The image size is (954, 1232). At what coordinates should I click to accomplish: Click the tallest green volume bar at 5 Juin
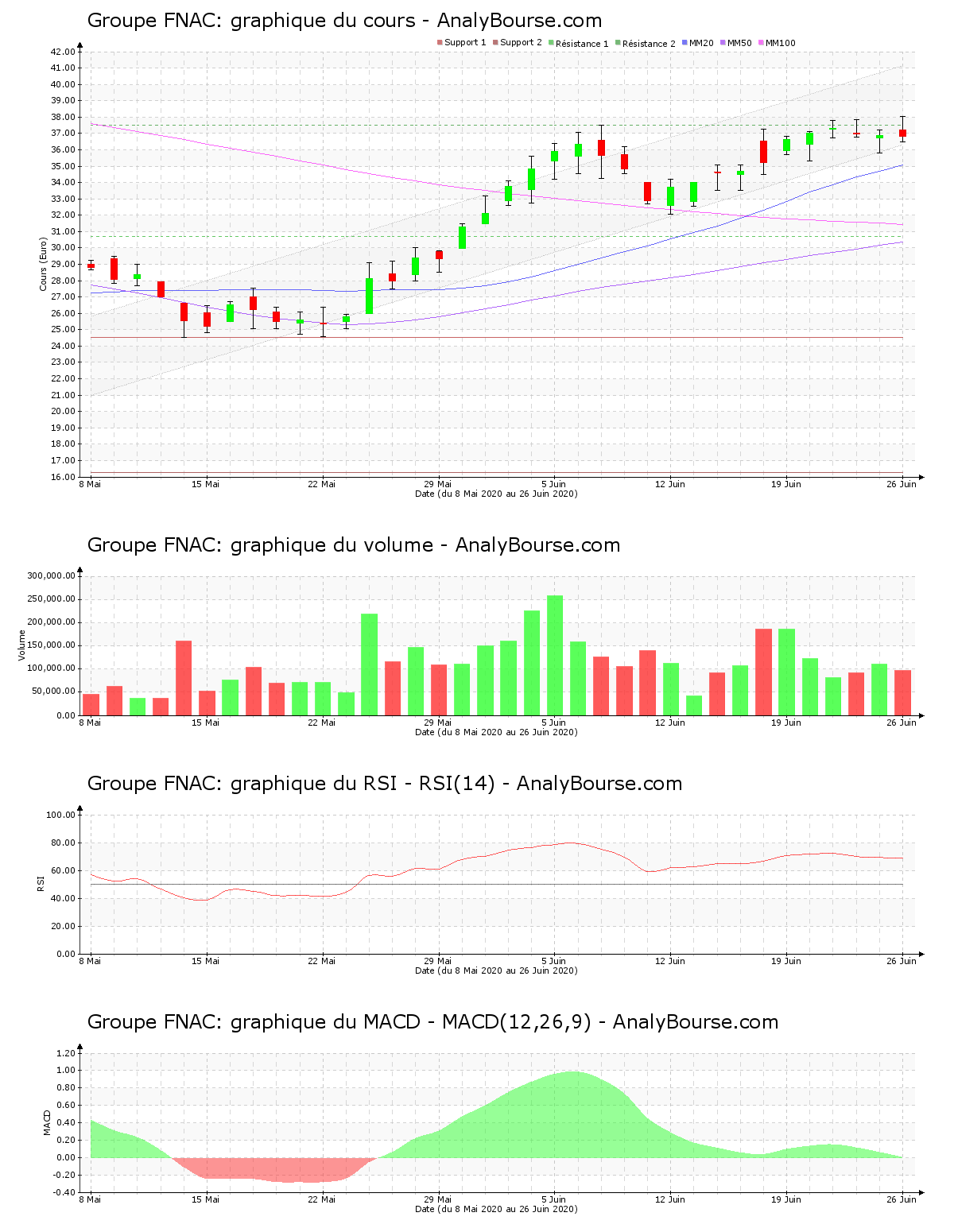[x=555, y=655]
